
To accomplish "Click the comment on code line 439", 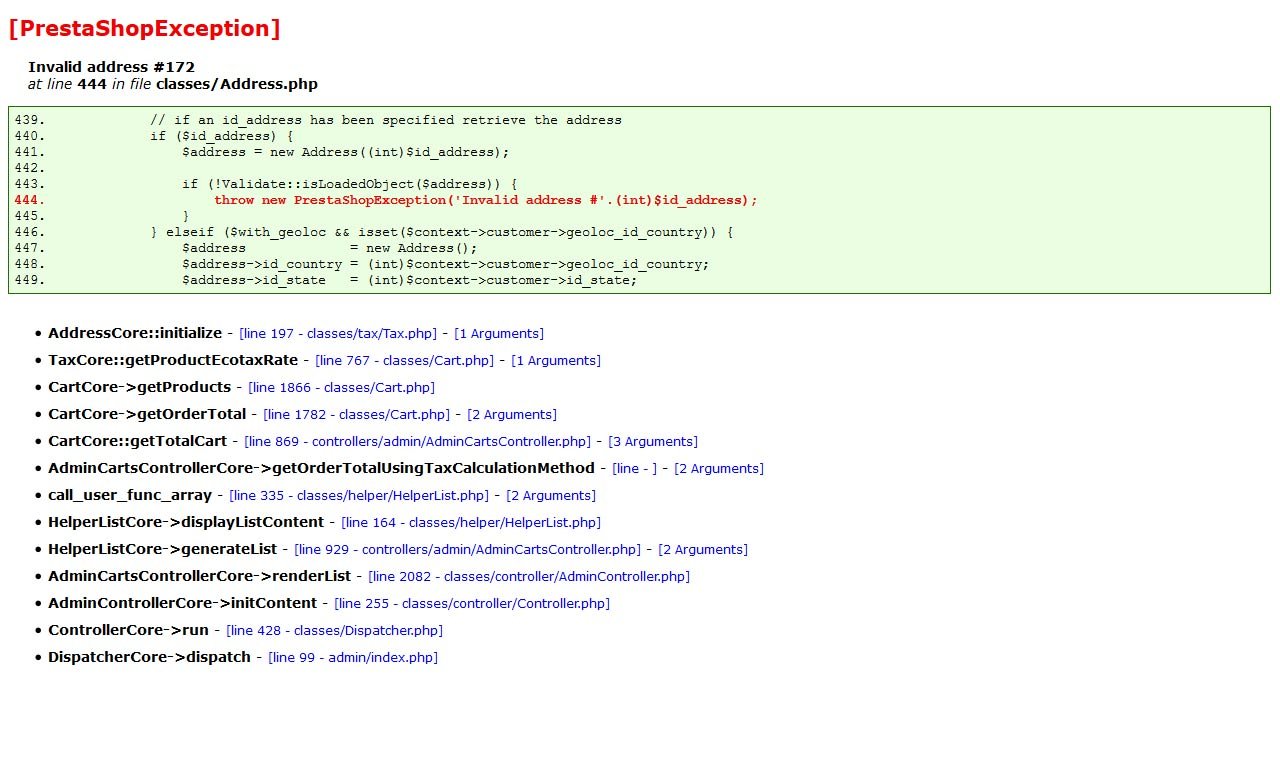I will tap(386, 120).
